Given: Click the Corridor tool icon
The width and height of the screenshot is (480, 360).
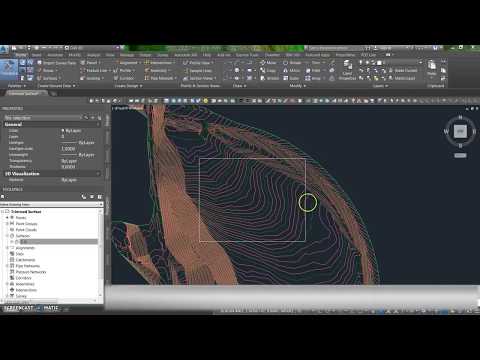Looking at the screenshot, I should pyautogui.click(x=115, y=78).
